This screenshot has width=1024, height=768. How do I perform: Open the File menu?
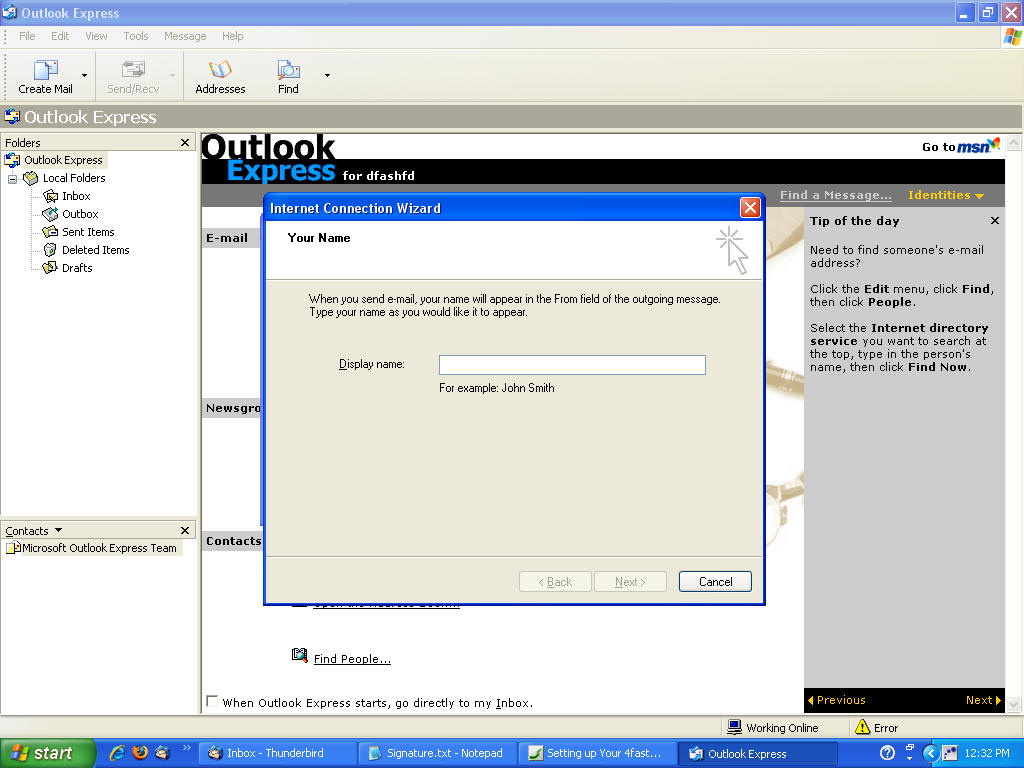tap(27, 36)
